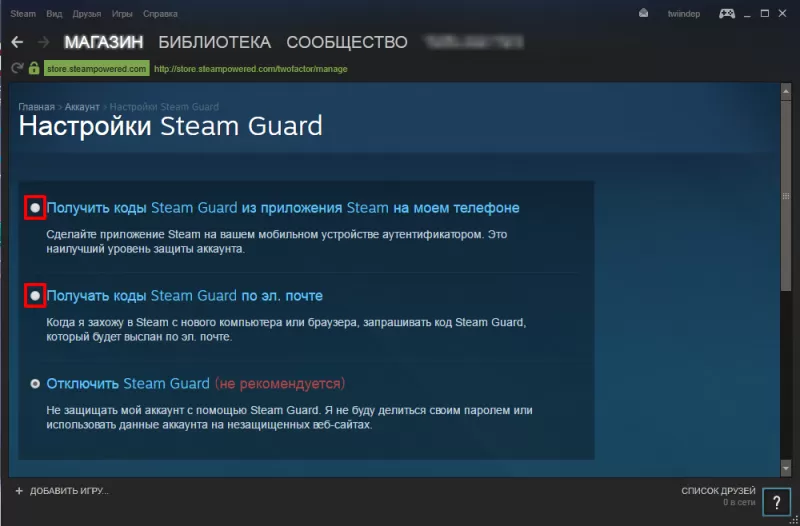Open the Справка menu
Screen dimensions: 800x526
click(x=160, y=14)
